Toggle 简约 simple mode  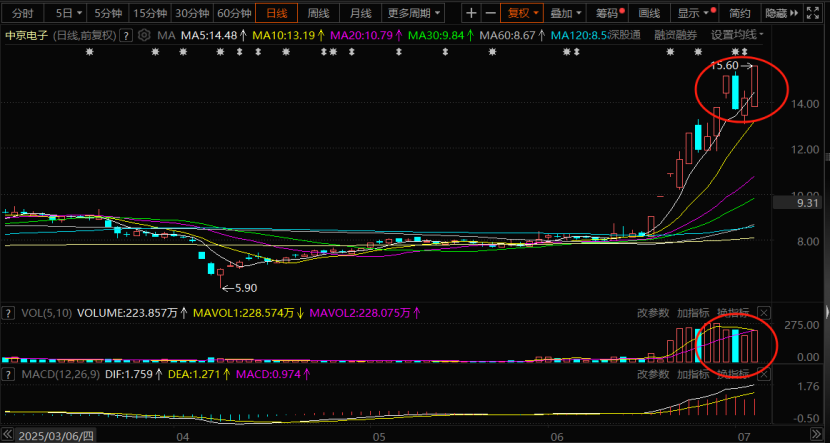click(738, 13)
